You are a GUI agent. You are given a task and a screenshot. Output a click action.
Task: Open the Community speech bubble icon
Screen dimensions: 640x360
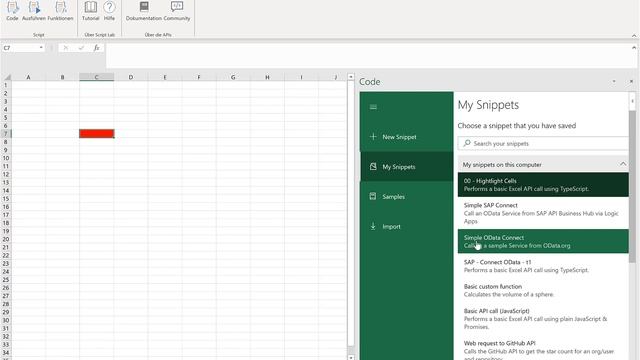pos(177,7)
